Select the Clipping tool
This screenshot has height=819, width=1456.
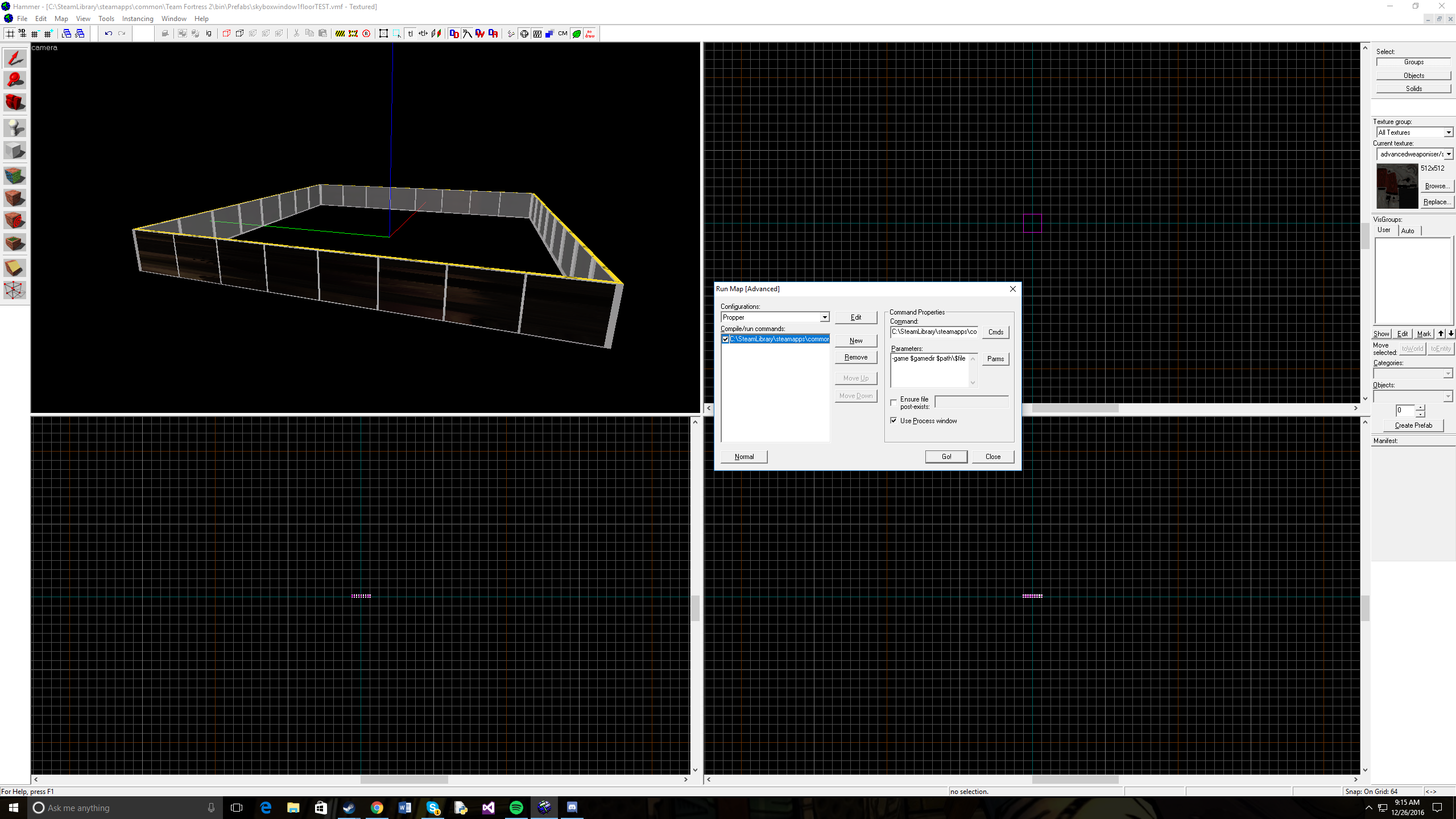tap(15, 268)
